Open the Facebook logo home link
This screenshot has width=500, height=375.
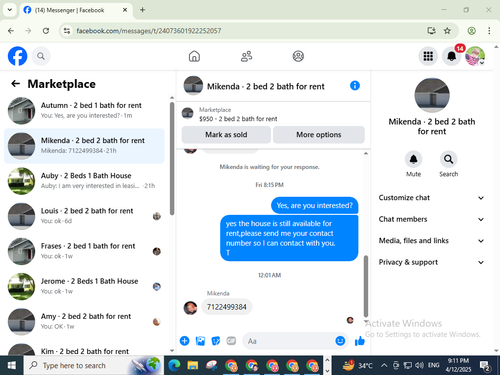pos(17,56)
